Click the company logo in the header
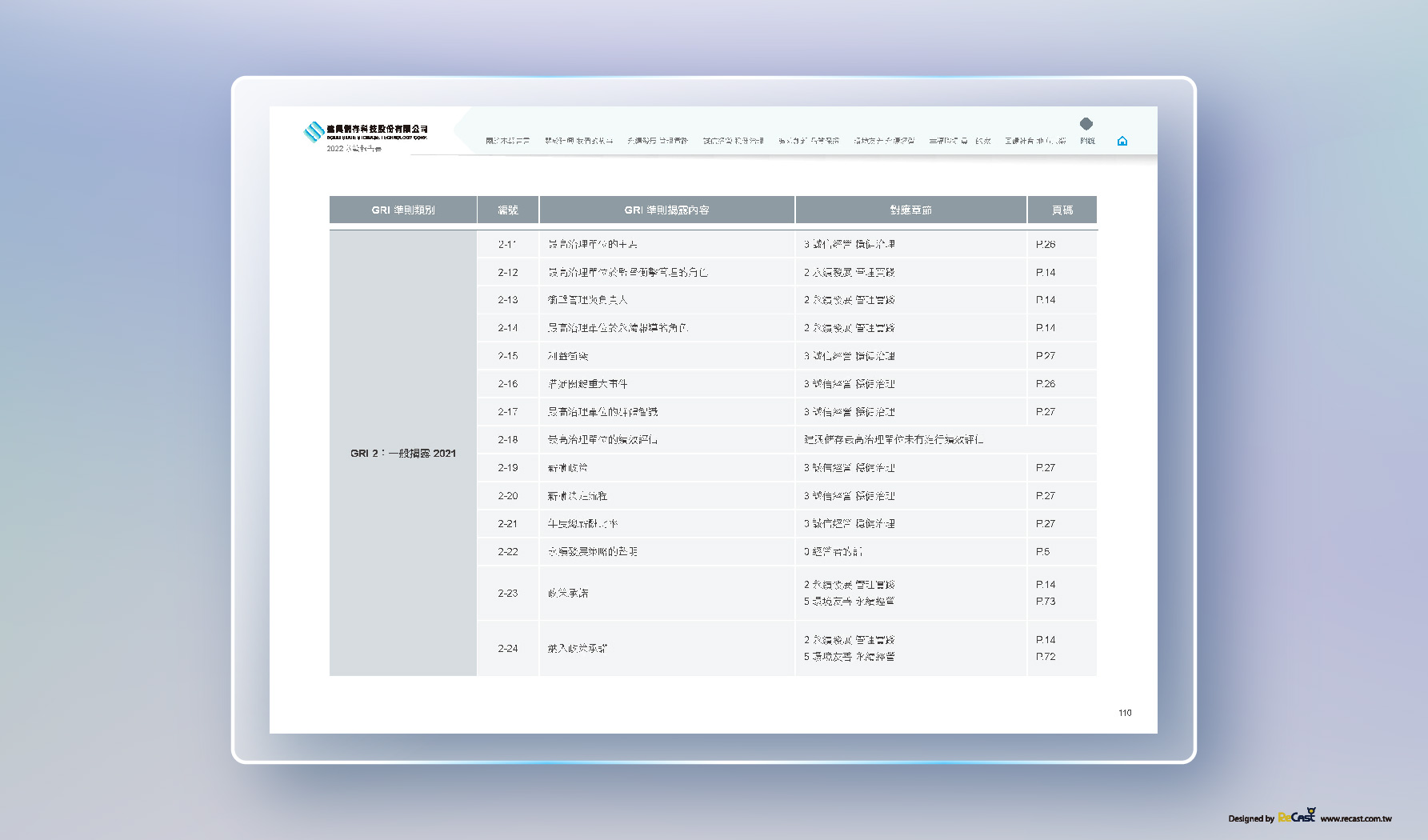 pyautogui.click(x=366, y=131)
